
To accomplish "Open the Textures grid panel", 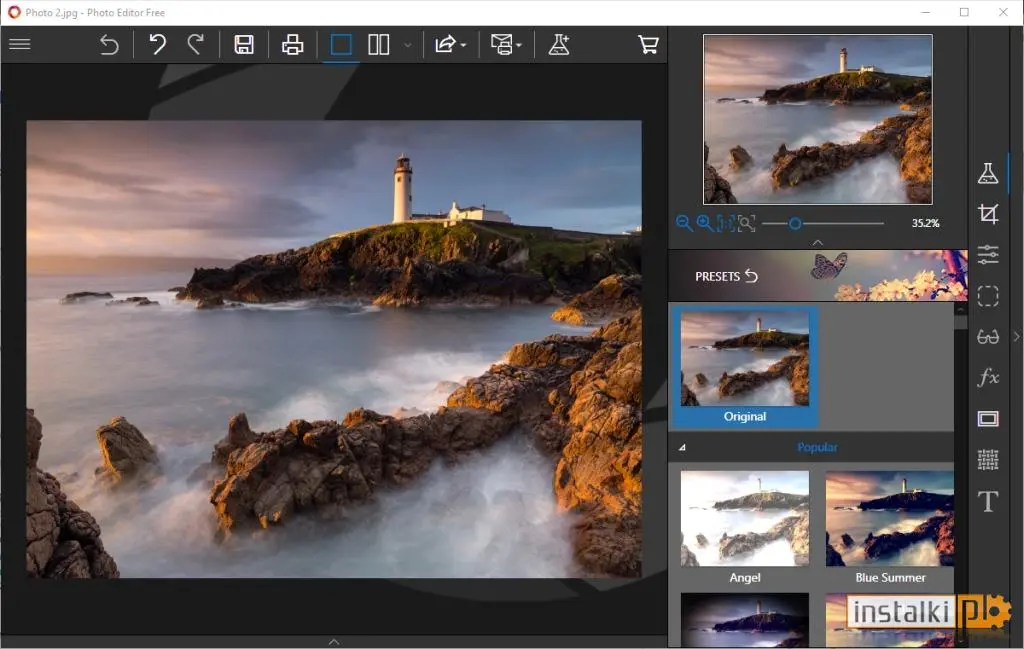I will 987,460.
